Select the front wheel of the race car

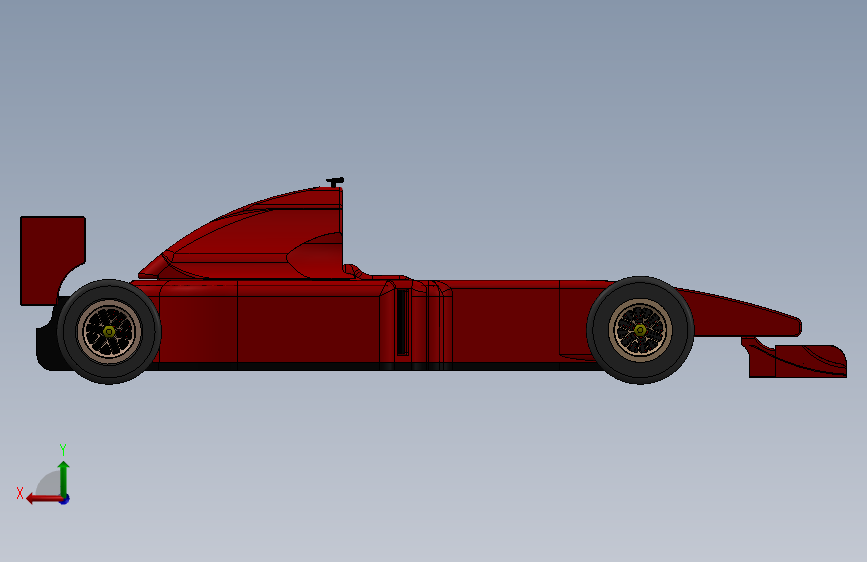(x=640, y=330)
